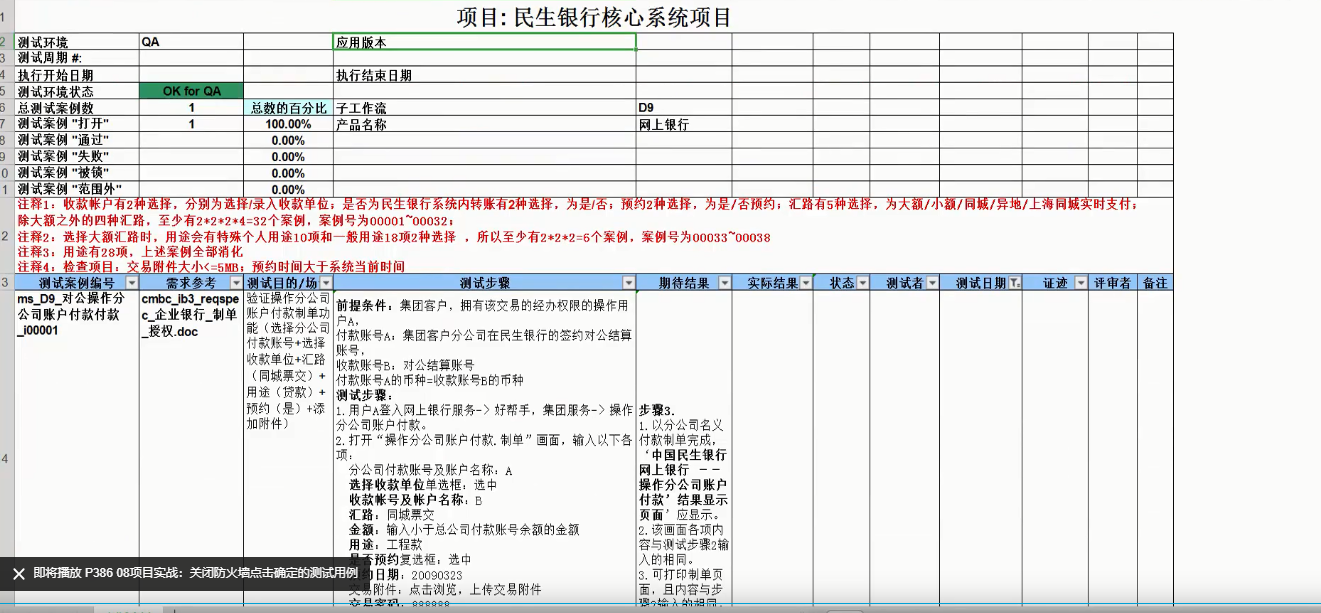Select the title 项目: 民生银行核心系统项目
This screenshot has width=1321, height=613.
[x=594, y=17]
